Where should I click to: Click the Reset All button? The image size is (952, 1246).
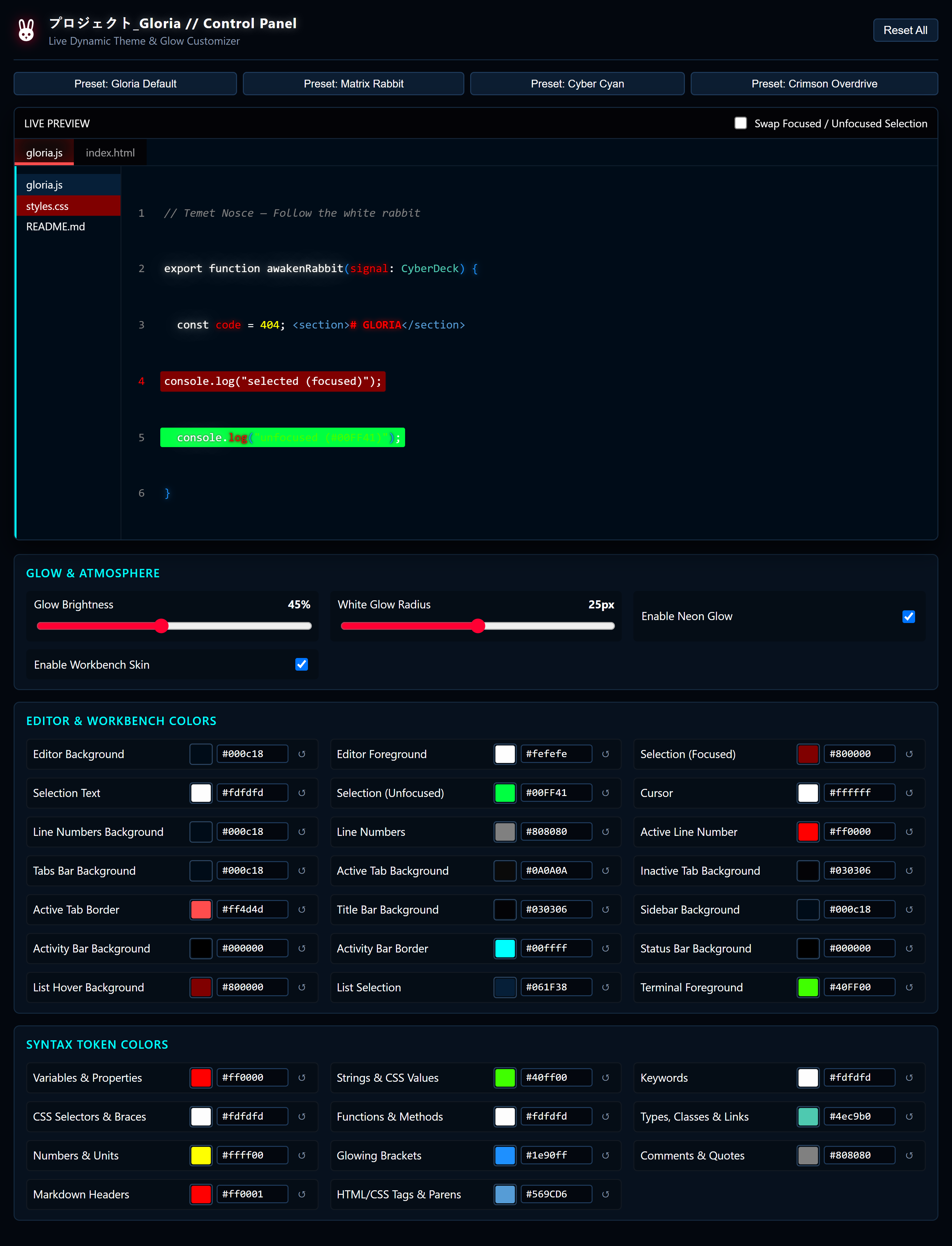pyautogui.click(x=905, y=30)
